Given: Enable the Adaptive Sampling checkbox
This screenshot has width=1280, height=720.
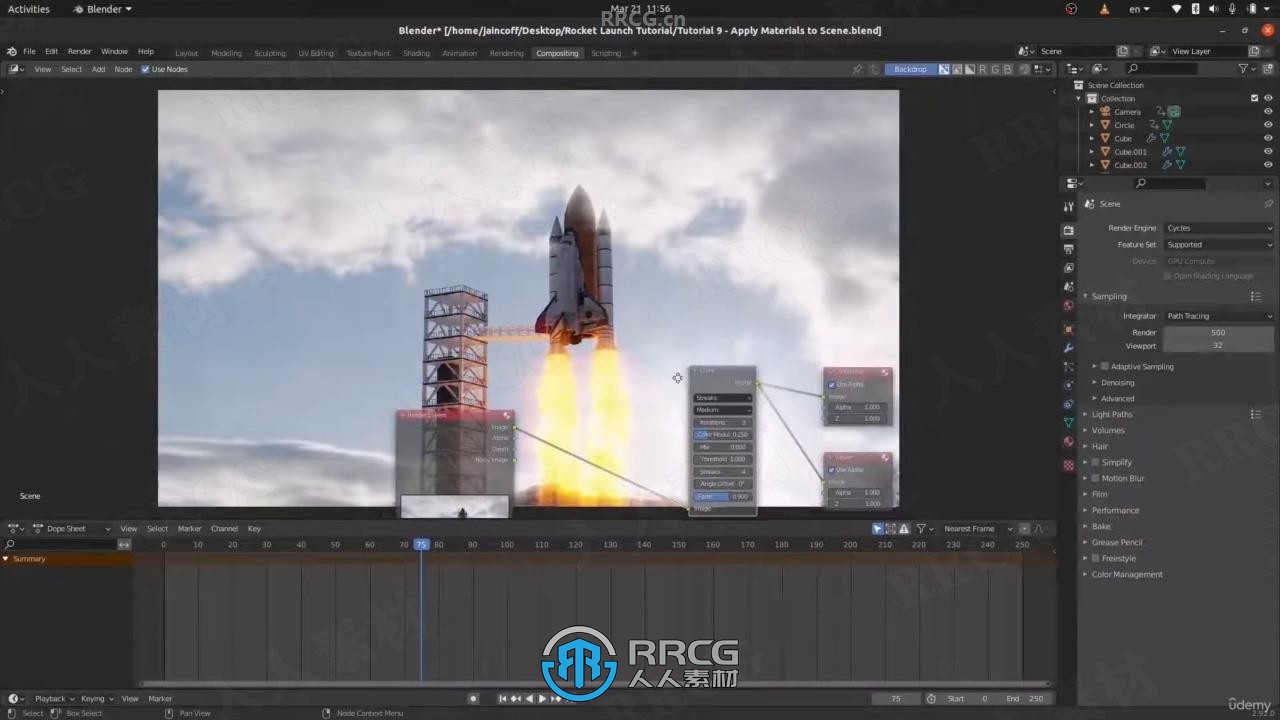Looking at the screenshot, I should click(1105, 366).
